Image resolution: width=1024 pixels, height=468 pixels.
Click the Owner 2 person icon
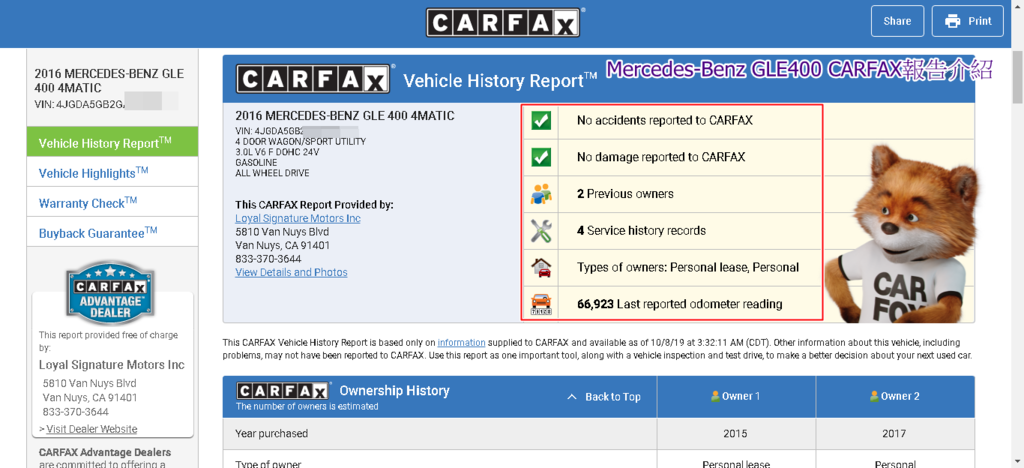click(874, 396)
